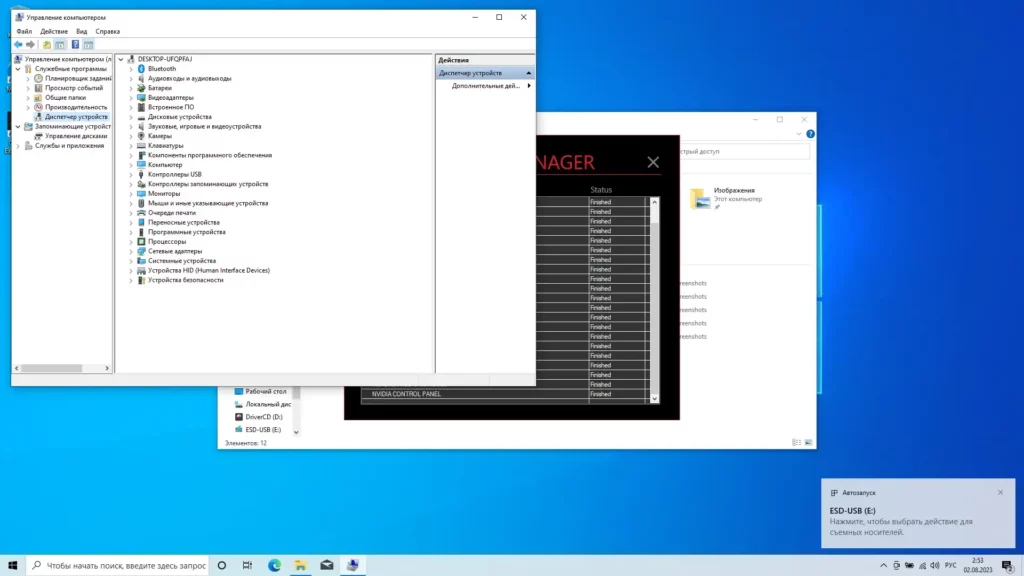Select Управление дисками in the left tree
Screen dimensions: 1024x576
click(76, 136)
